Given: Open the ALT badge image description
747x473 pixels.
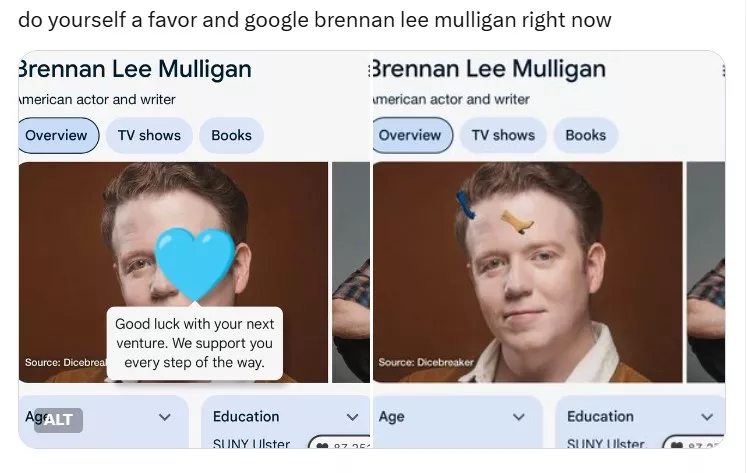Looking at the screenshot, I should (58, 420).
